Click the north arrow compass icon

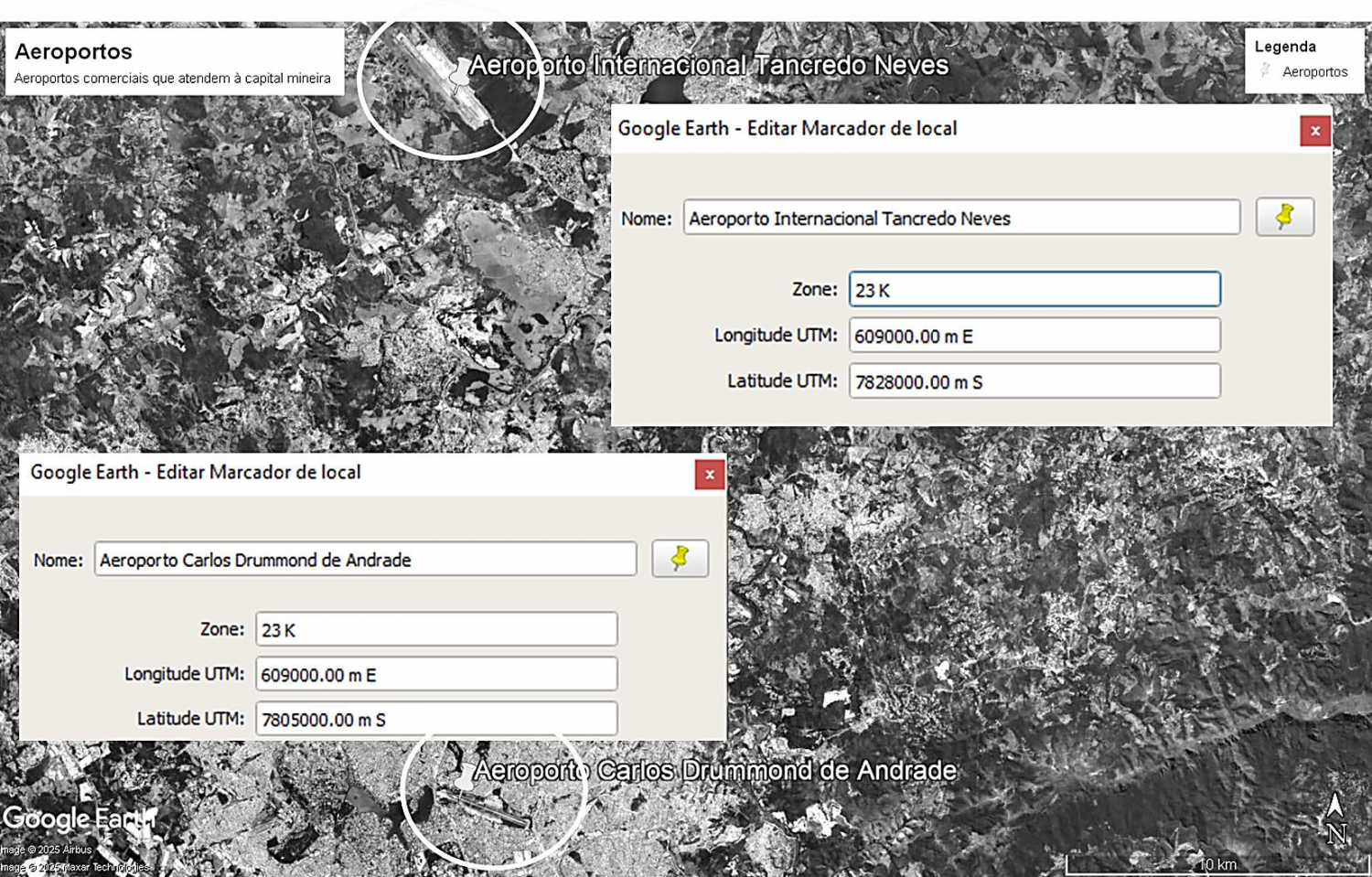coord(1335,818)
